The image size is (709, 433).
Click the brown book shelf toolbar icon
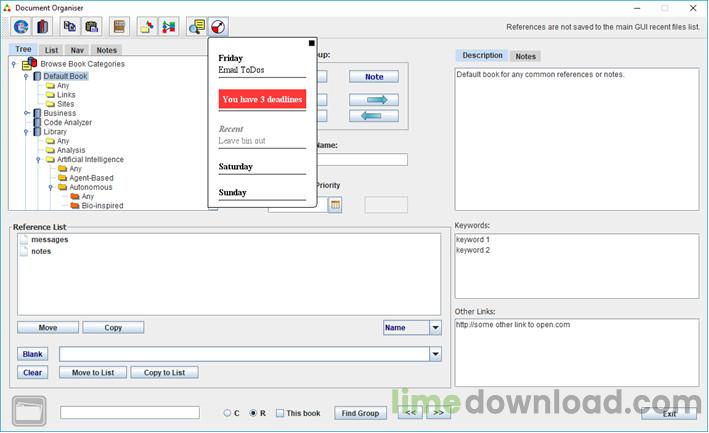(119, 27)
